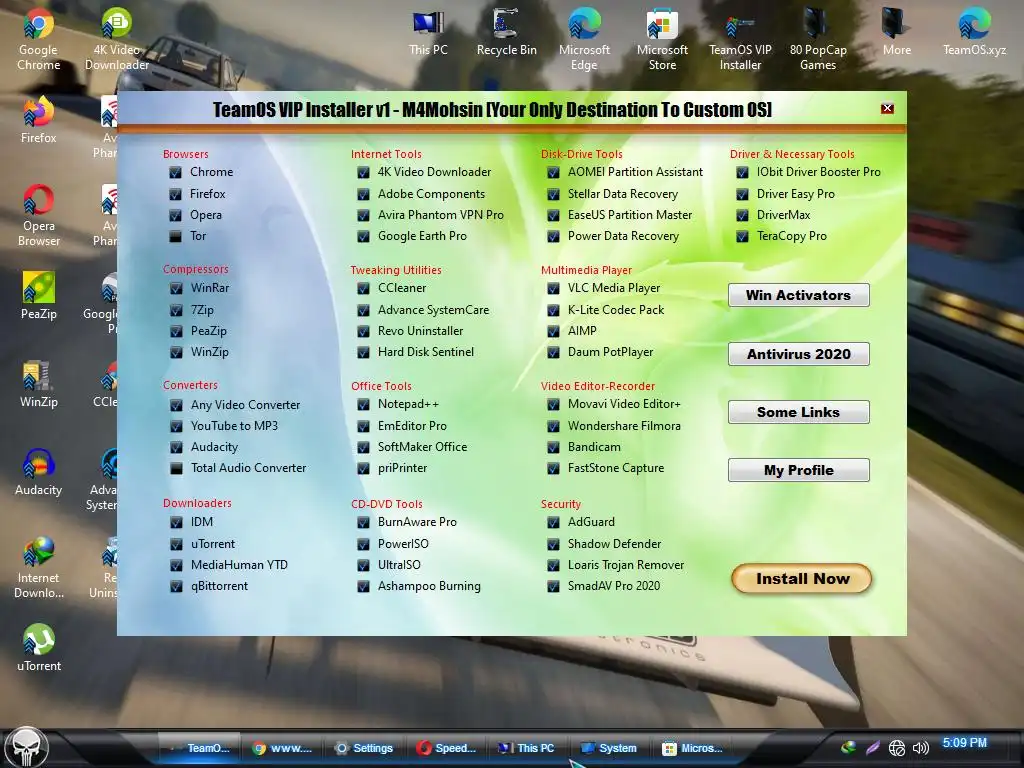This screenshot has width=1024, height=768.
Task: Click the Wondershare Filmora label
Action: (x=624, y=426)
